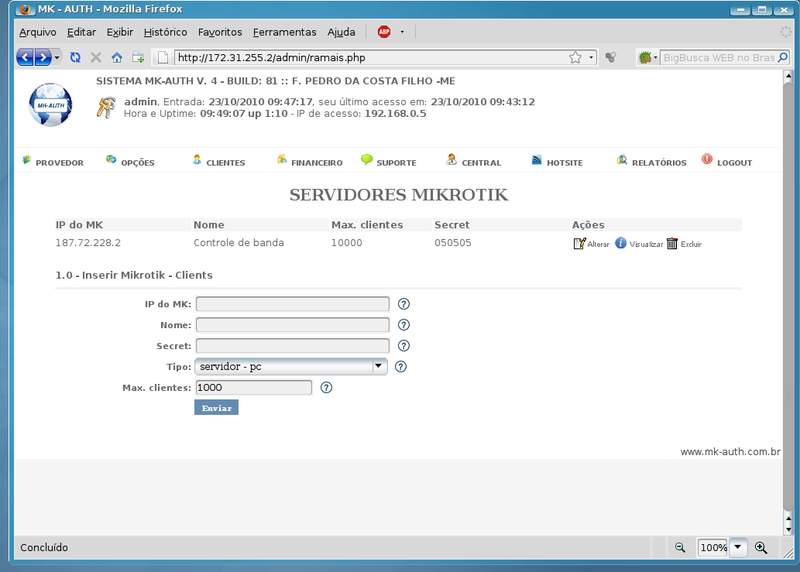This screenshot has width=800, height=572.
Task: Open the OPÇÕES navigation menu
Action: 130,162
